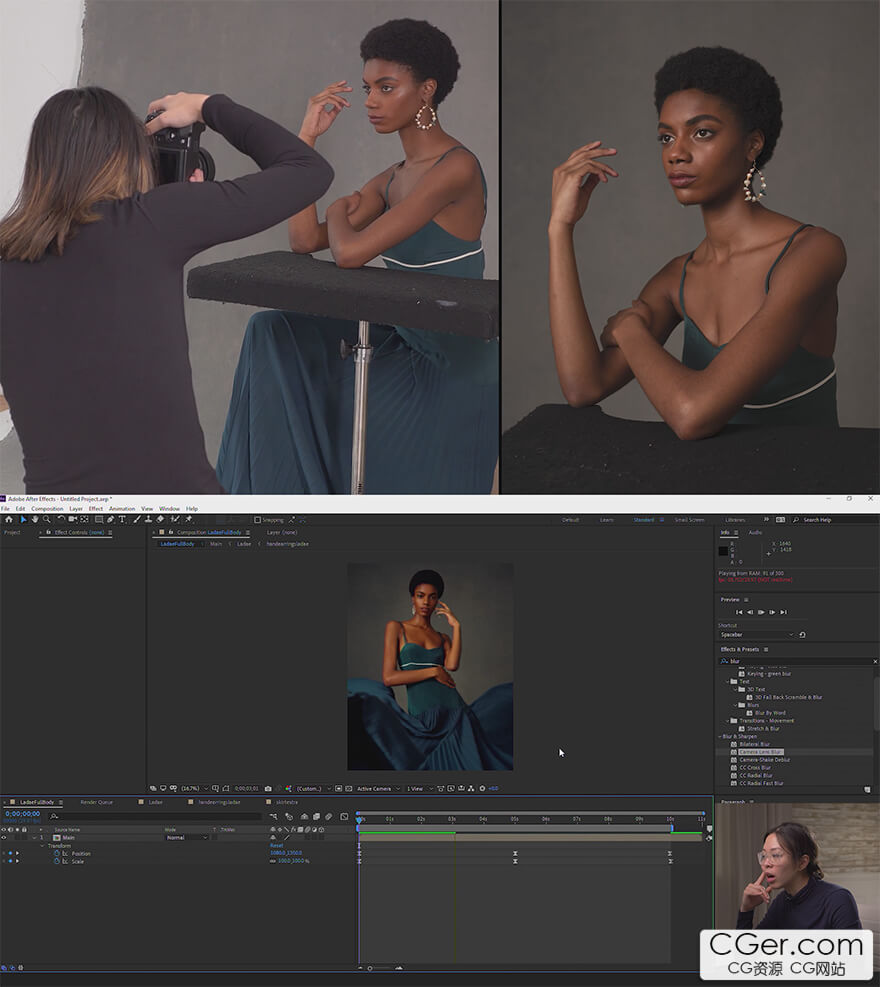Viewport: 880px width, 987px height.
Task: Open the Composition Mini-Flowchart icon in timeline
Action: [273, 816]
